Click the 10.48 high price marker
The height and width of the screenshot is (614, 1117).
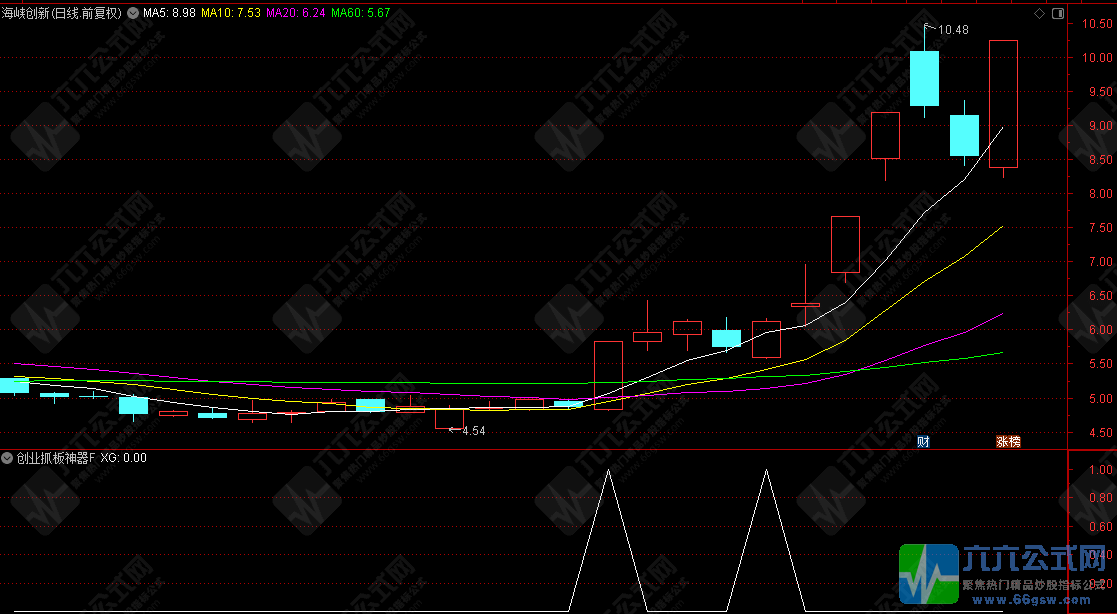tap(952, 30)
